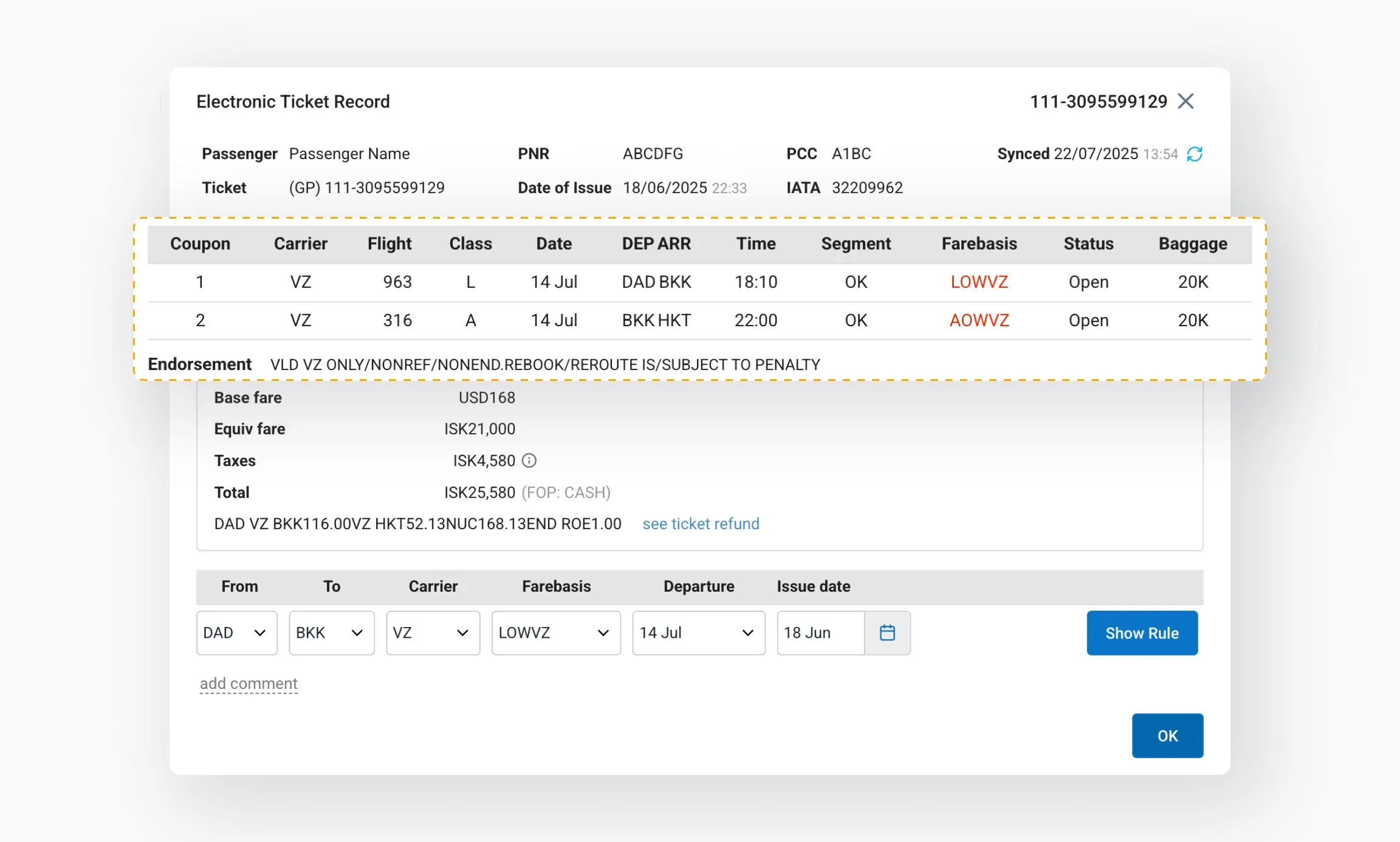
Task: Click the add comment link
Action: pos(249,683)
